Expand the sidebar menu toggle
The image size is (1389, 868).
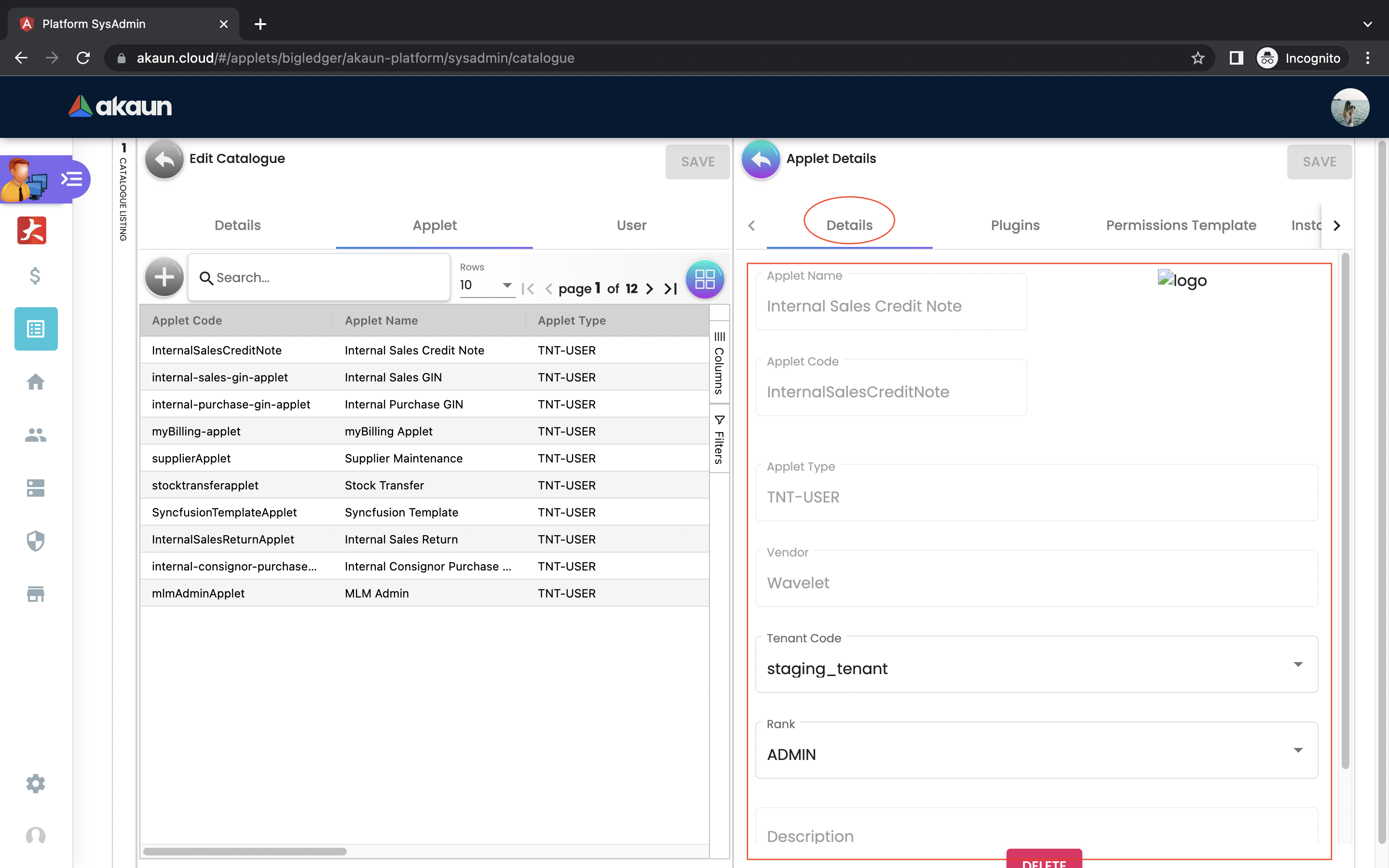[x=72, y=179]
